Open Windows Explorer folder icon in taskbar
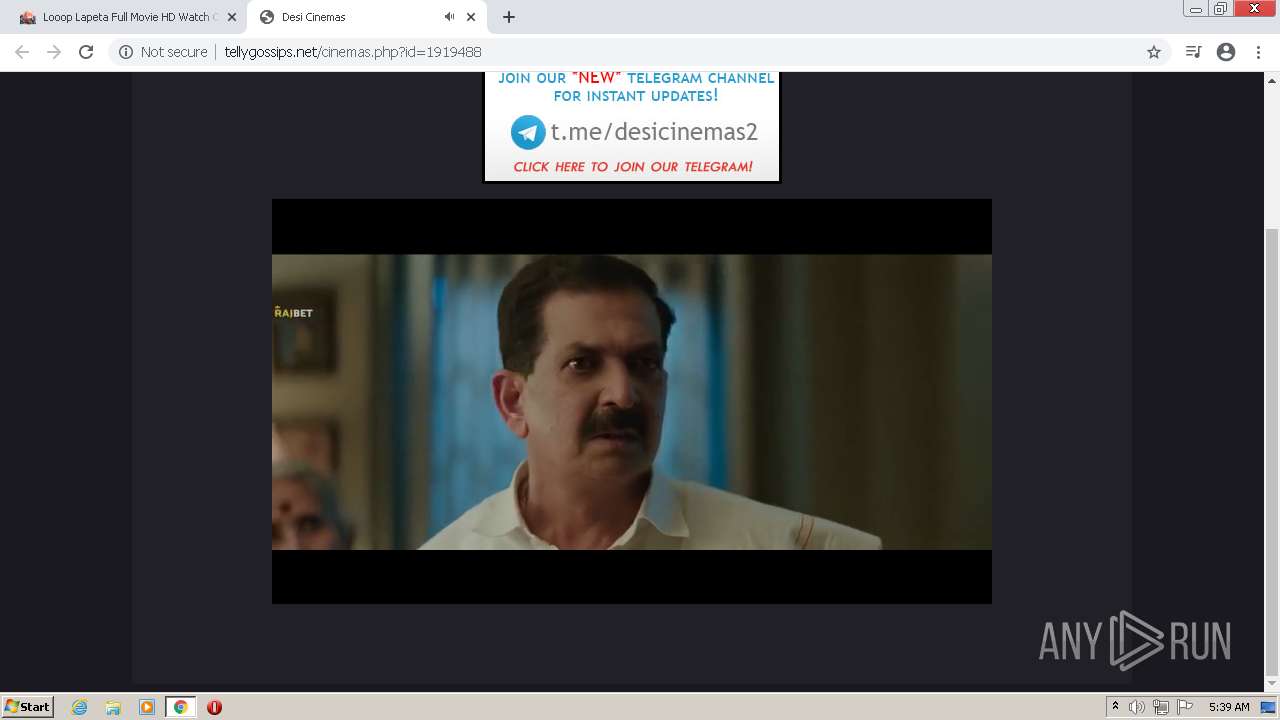 coord(113,707)
